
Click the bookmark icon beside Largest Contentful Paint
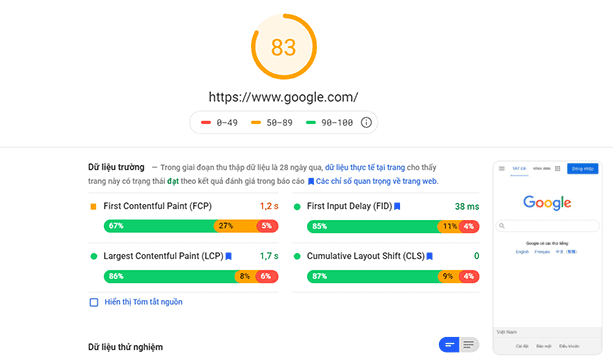[229, 256]
